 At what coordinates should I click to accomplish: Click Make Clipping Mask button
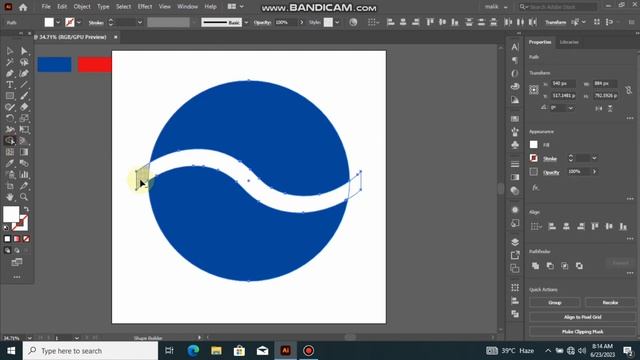click(x=582, y=332)
